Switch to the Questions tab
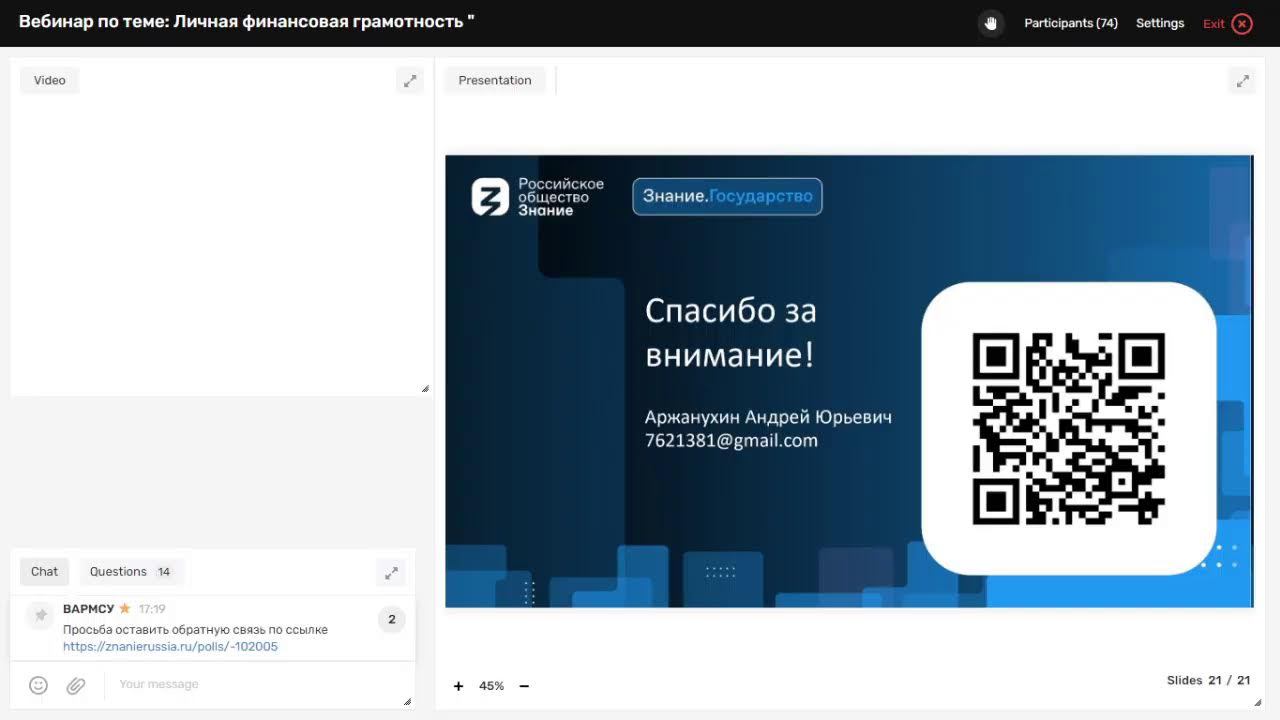This screenshot has width=1280, height=720. 131,571
